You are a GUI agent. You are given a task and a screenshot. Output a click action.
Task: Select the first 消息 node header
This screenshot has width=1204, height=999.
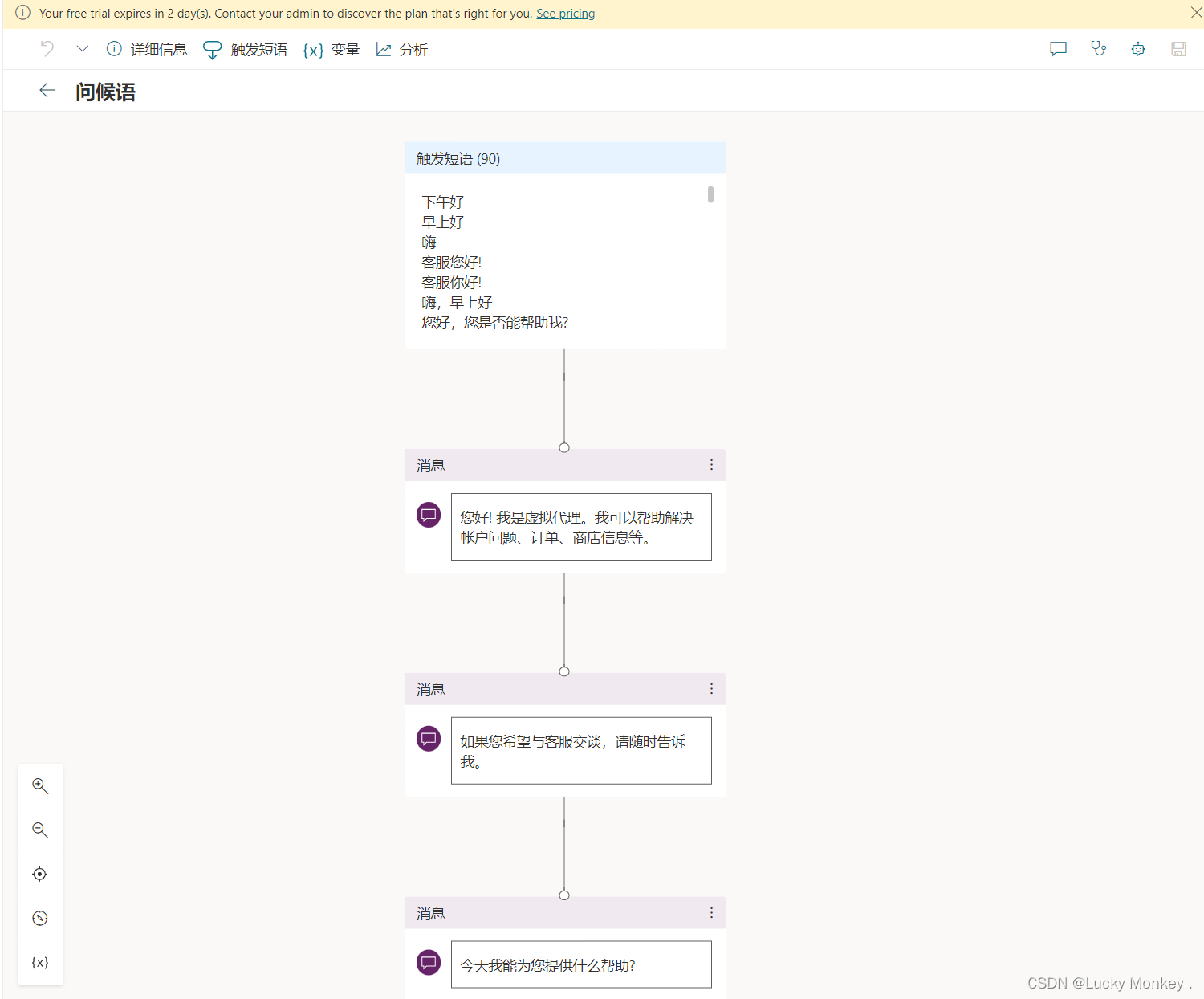[565, 465]
